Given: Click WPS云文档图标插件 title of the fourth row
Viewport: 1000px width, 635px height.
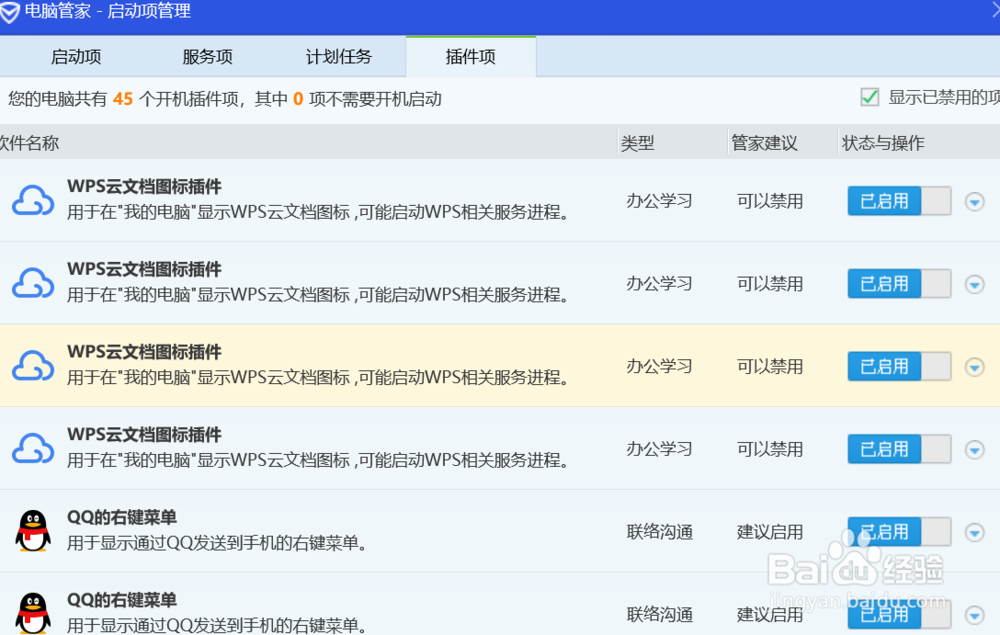Looking at the screenshot, I should coord(144,434).
